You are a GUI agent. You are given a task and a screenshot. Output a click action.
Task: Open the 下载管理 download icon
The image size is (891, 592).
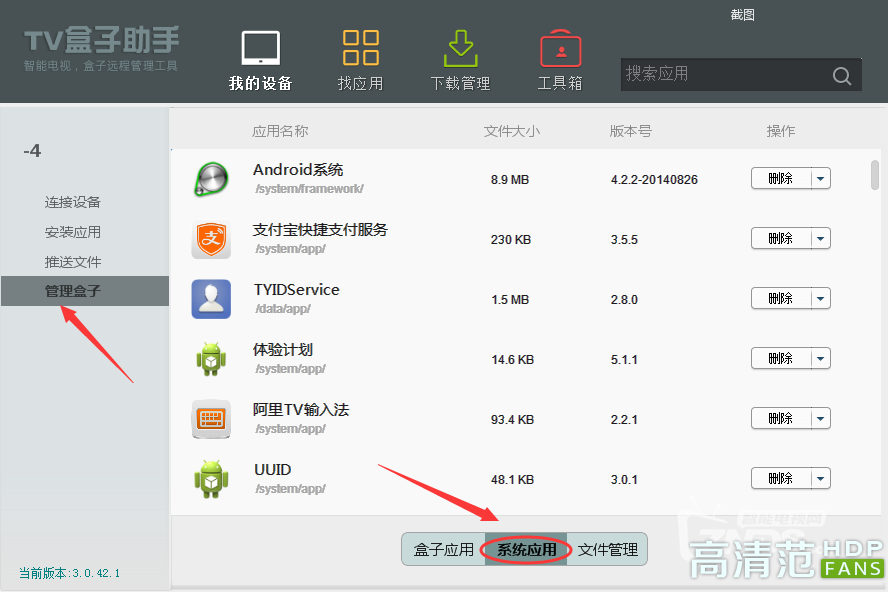[460, 49]
